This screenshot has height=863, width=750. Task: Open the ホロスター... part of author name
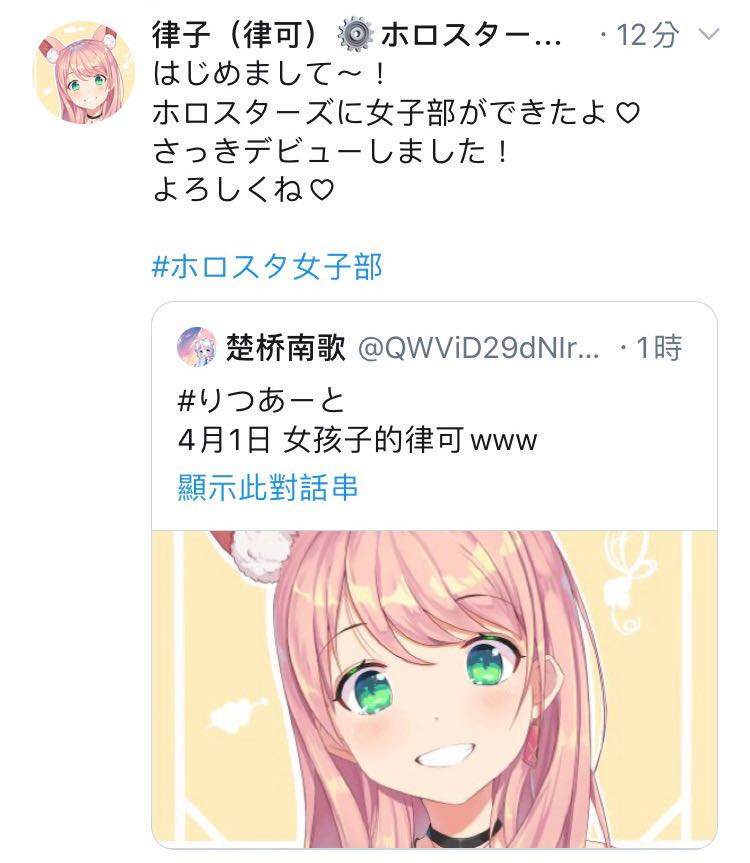[x=471, y=35]
